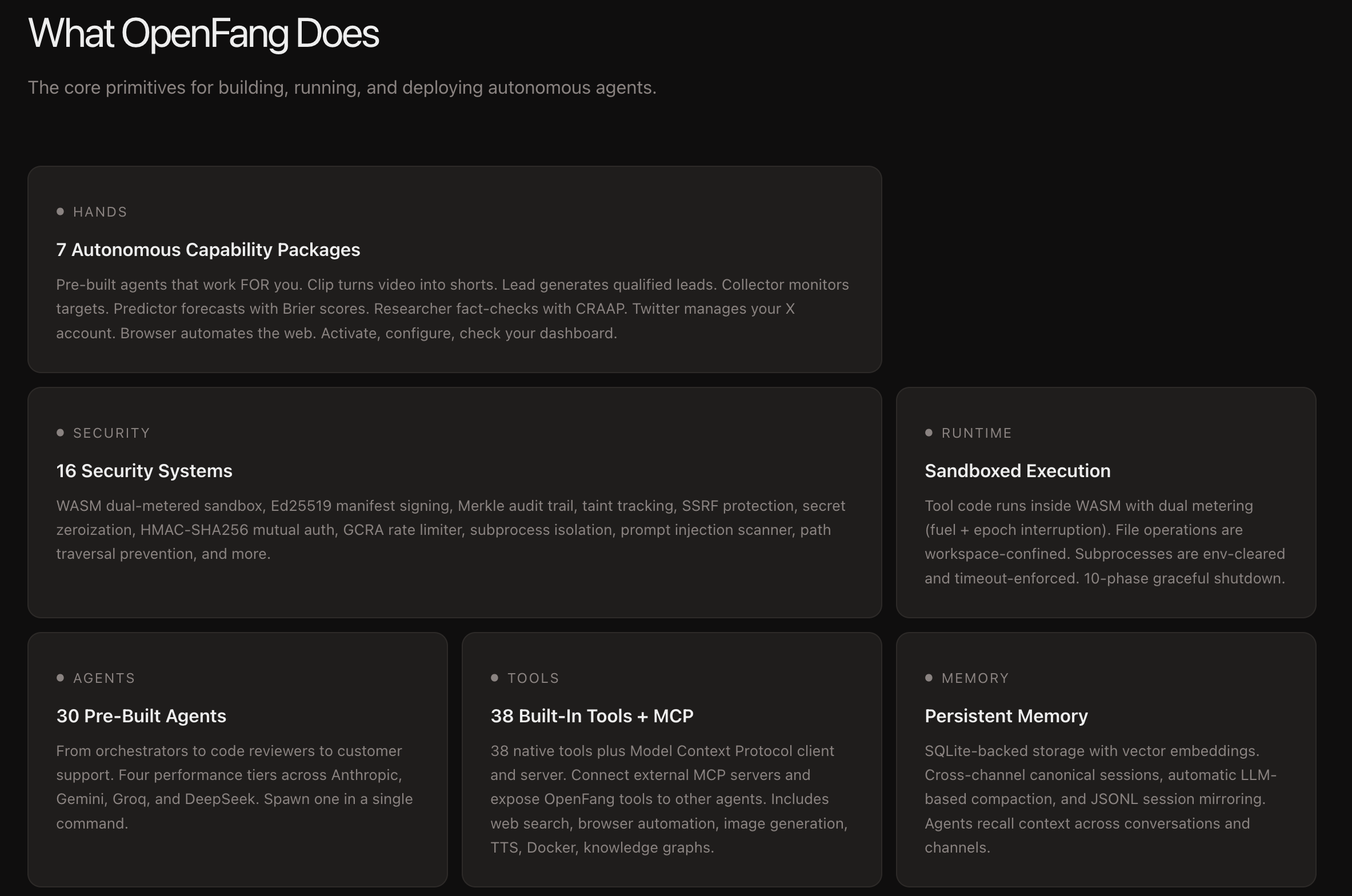Click the core primitives subtitle text

pos(342,87)
